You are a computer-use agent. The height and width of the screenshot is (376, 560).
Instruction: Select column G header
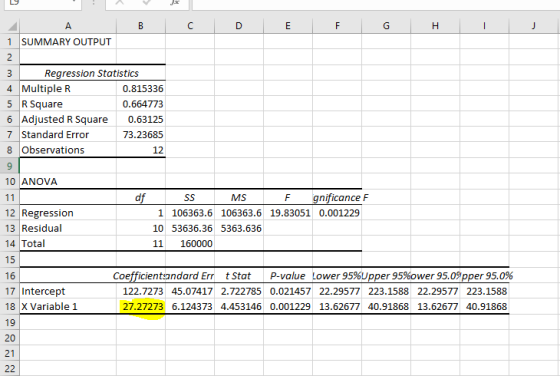click(x=386, y=26)
